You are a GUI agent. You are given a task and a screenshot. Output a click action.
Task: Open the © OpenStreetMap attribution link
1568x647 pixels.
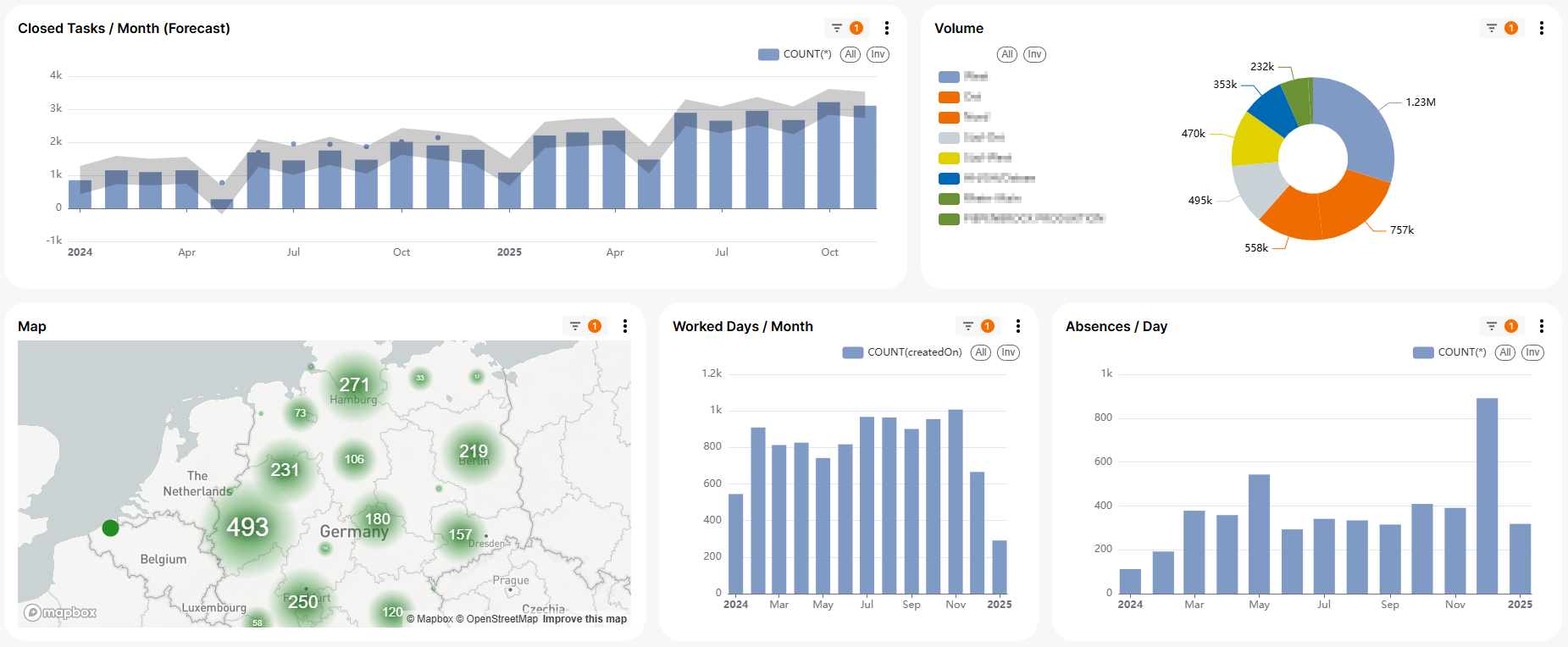[497, 619]
